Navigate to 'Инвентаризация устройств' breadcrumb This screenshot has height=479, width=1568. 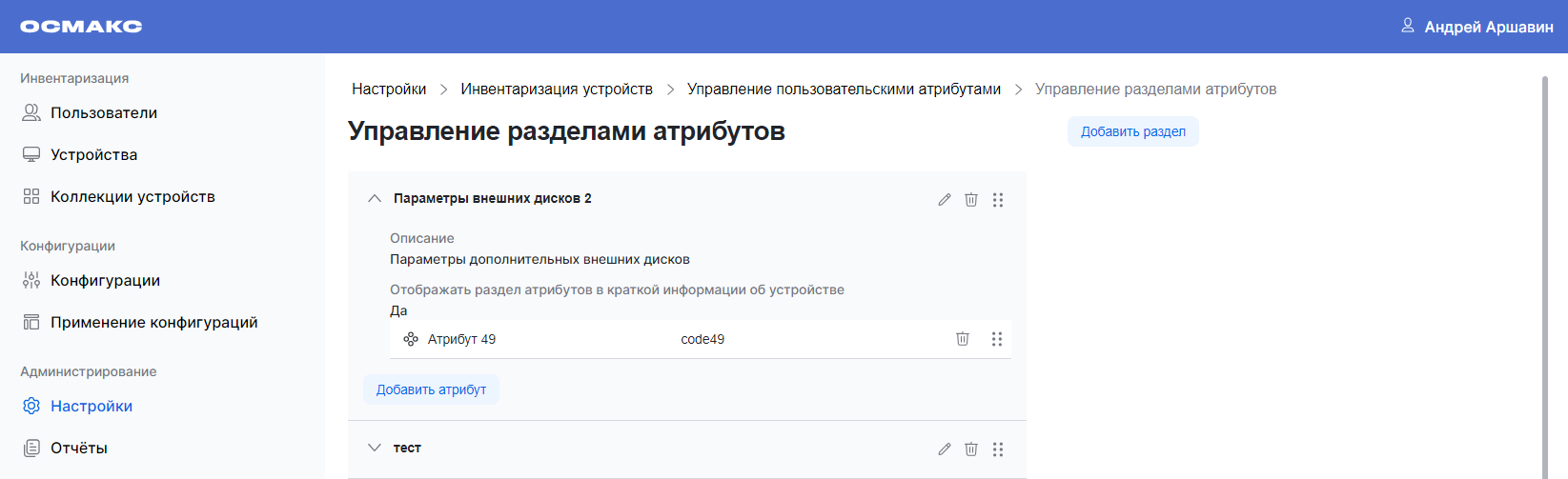557,90
